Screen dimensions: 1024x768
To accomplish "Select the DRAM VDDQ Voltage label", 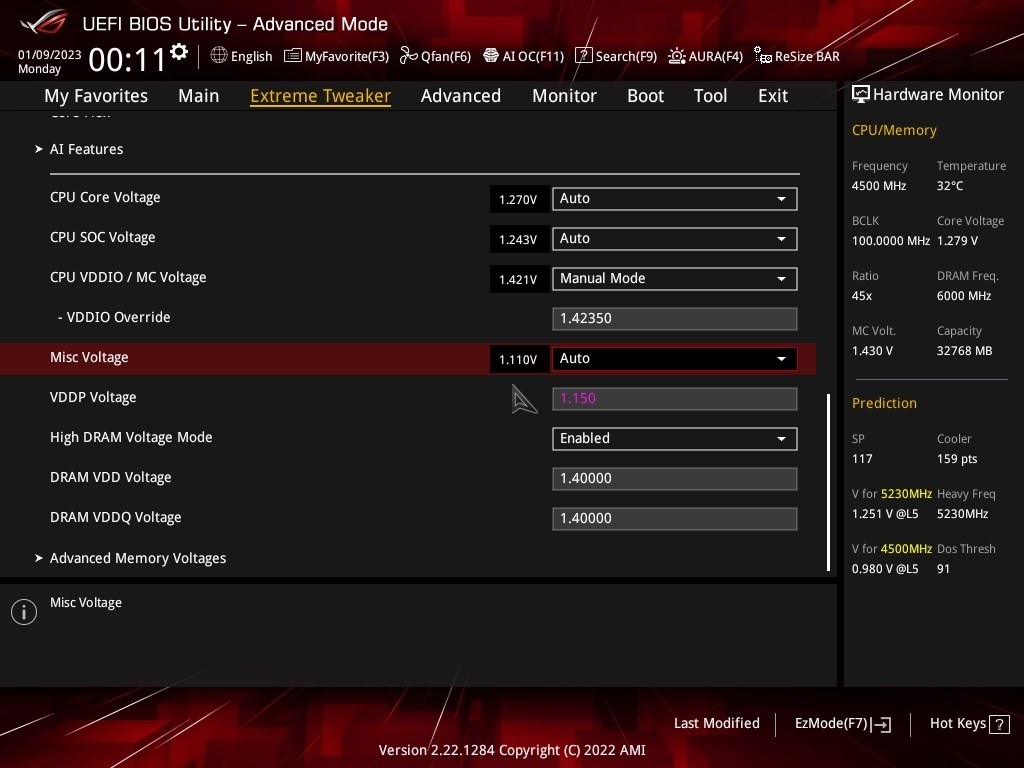I will [x=116, y=517].
